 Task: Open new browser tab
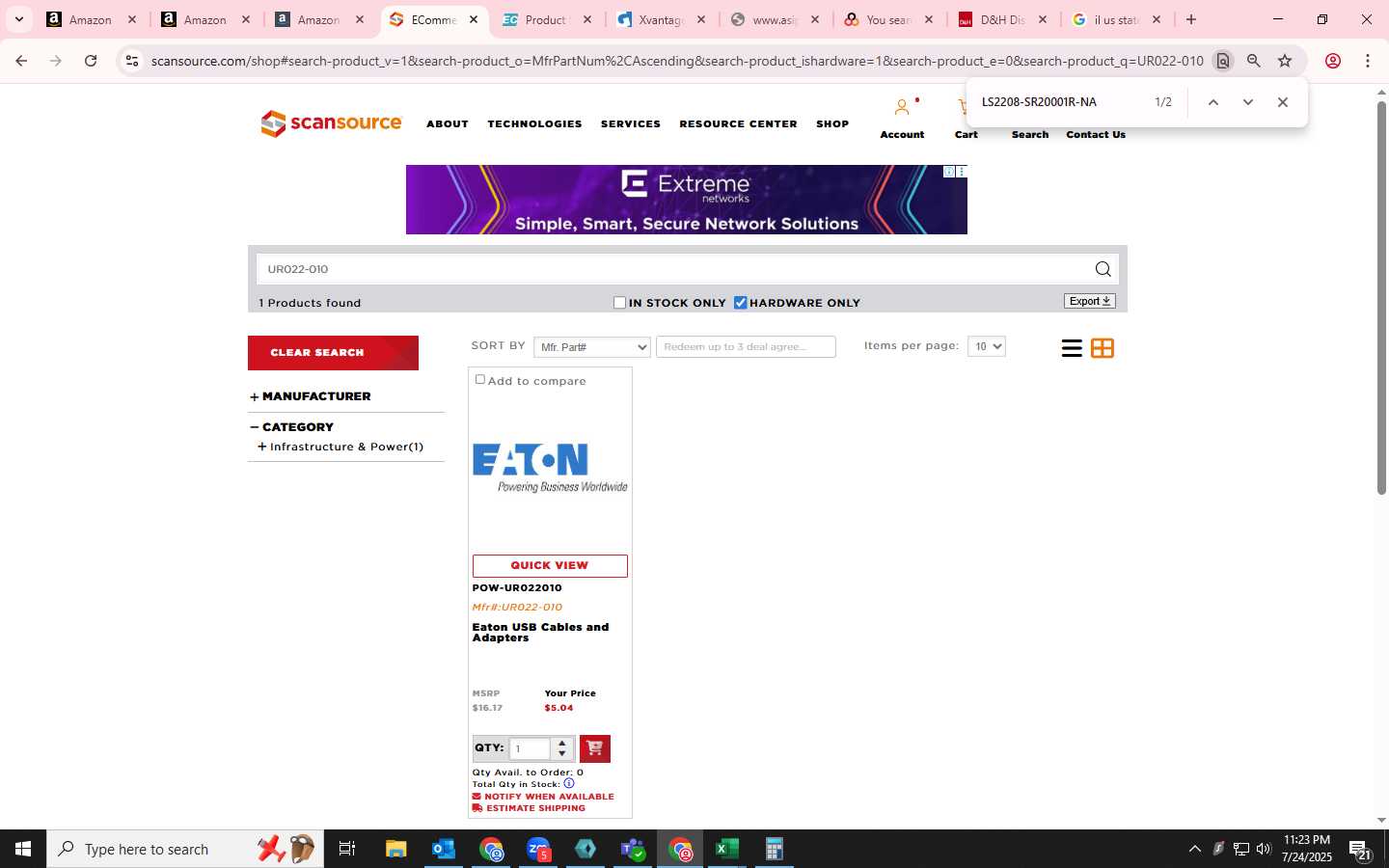(1191, 19)
